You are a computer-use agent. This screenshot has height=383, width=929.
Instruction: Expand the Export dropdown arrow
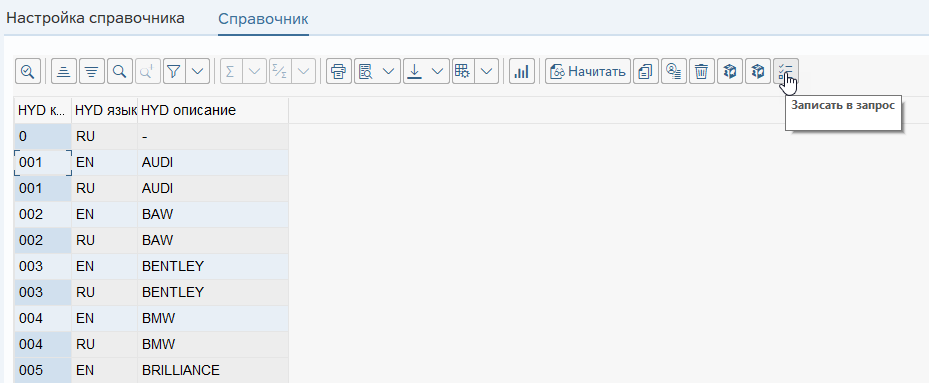pos(438,72)
